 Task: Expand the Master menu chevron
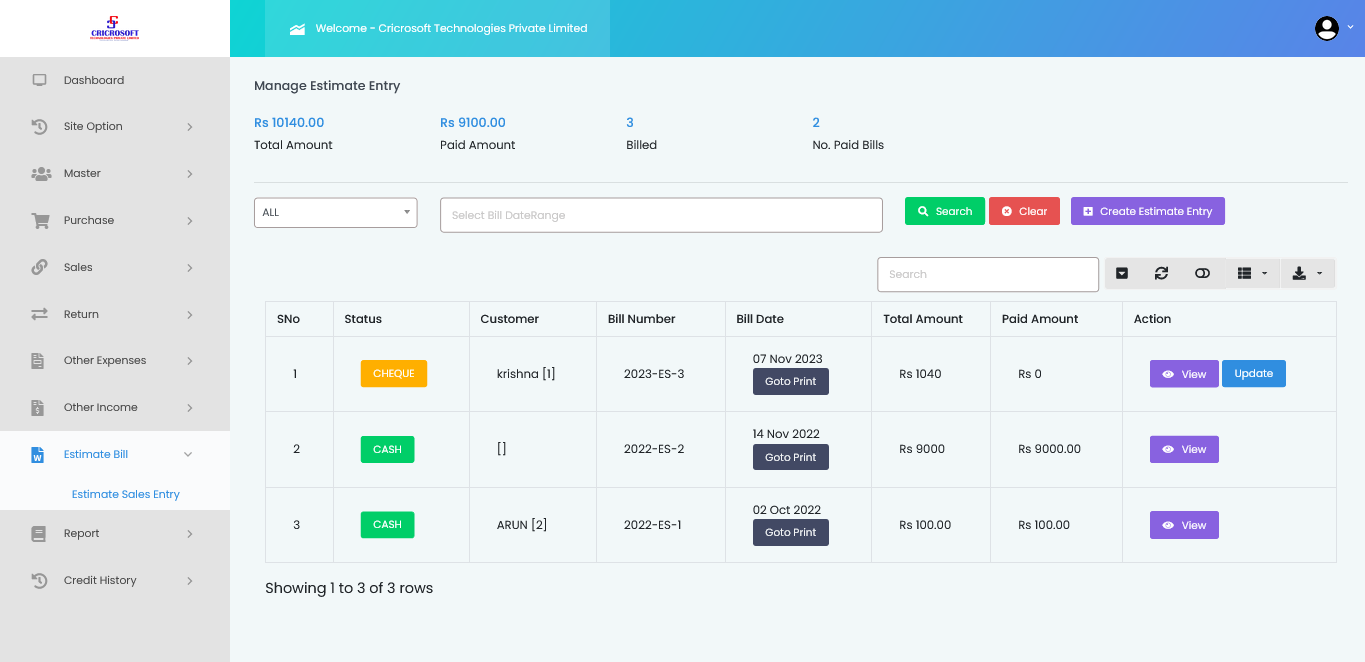[190, 174]
